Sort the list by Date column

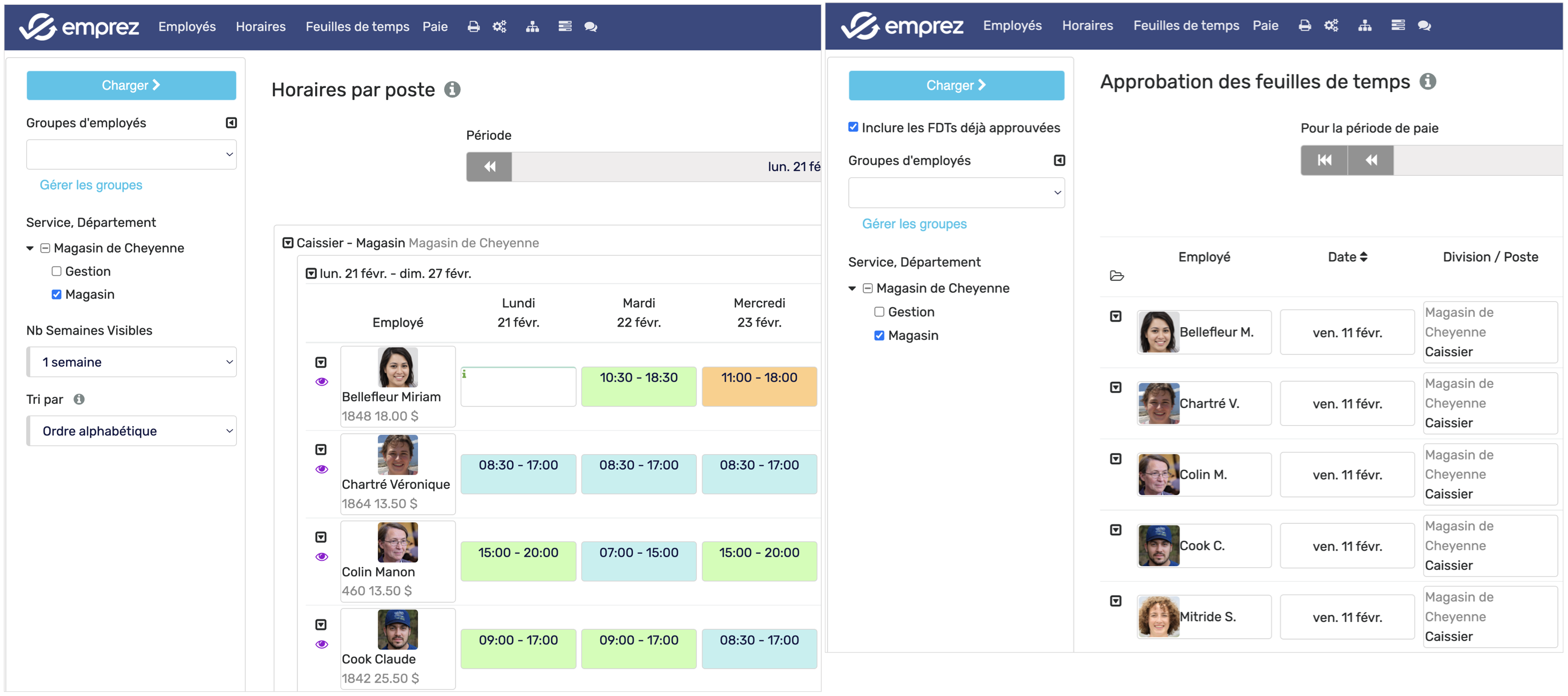click(1347, 257)
